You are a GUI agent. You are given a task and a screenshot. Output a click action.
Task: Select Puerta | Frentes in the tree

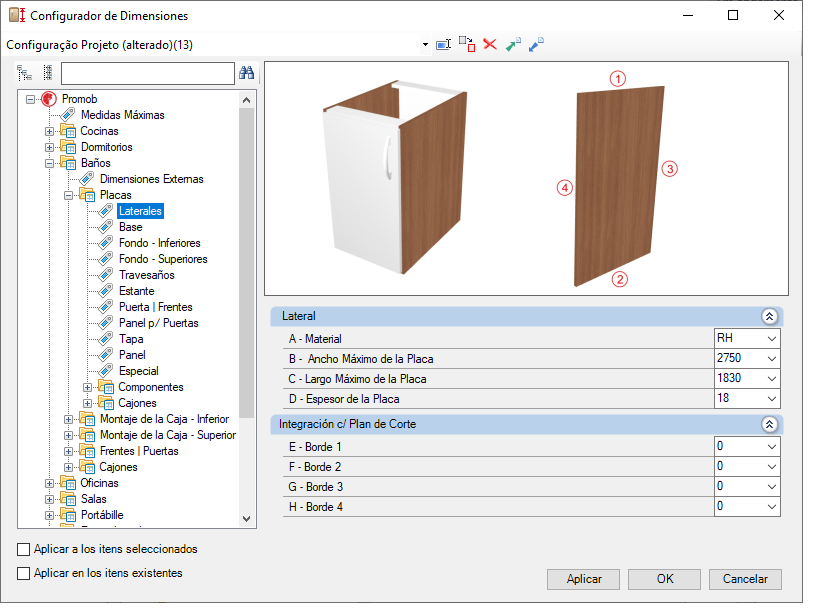pyautogui.click(x=155, y=307)
